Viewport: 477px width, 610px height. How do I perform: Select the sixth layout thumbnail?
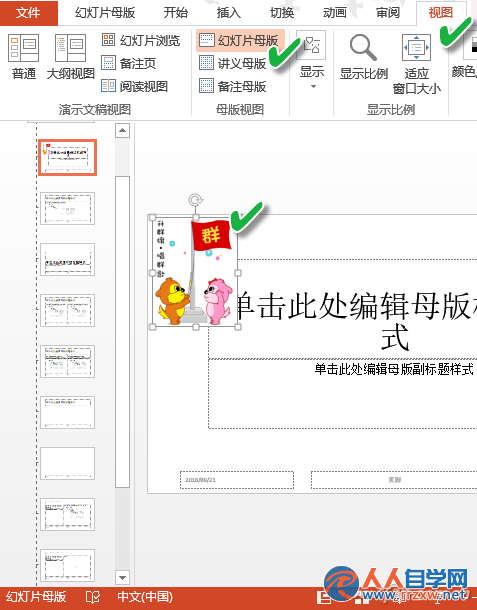pyautogui.click(x=67, y=412)
